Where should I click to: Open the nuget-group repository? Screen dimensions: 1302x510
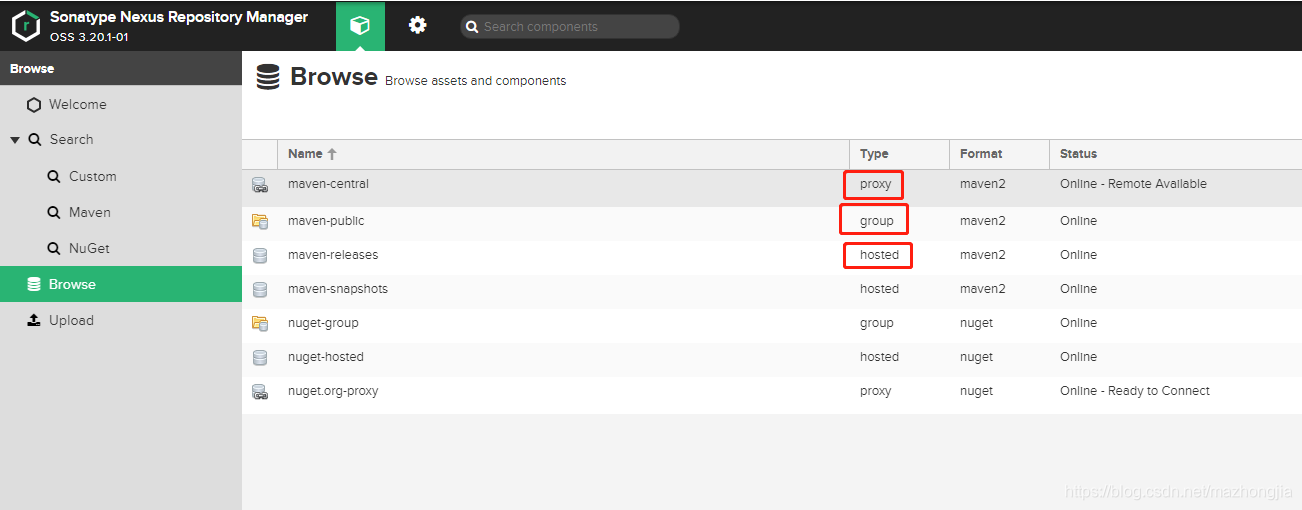[x=323, y=323]
